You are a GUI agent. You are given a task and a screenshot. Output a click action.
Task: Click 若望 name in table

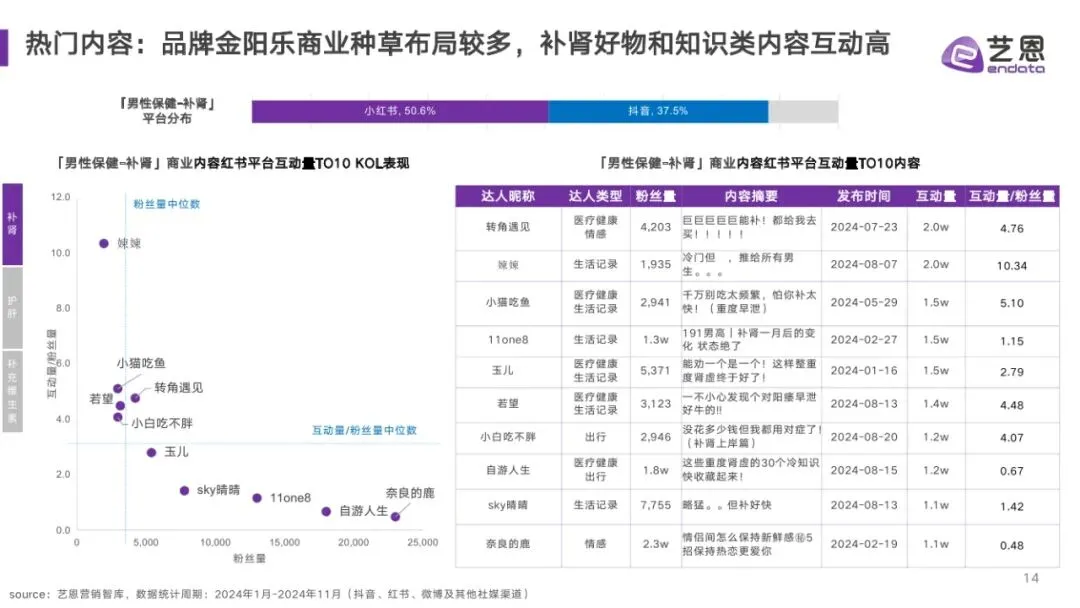click(x=508, y=403)
